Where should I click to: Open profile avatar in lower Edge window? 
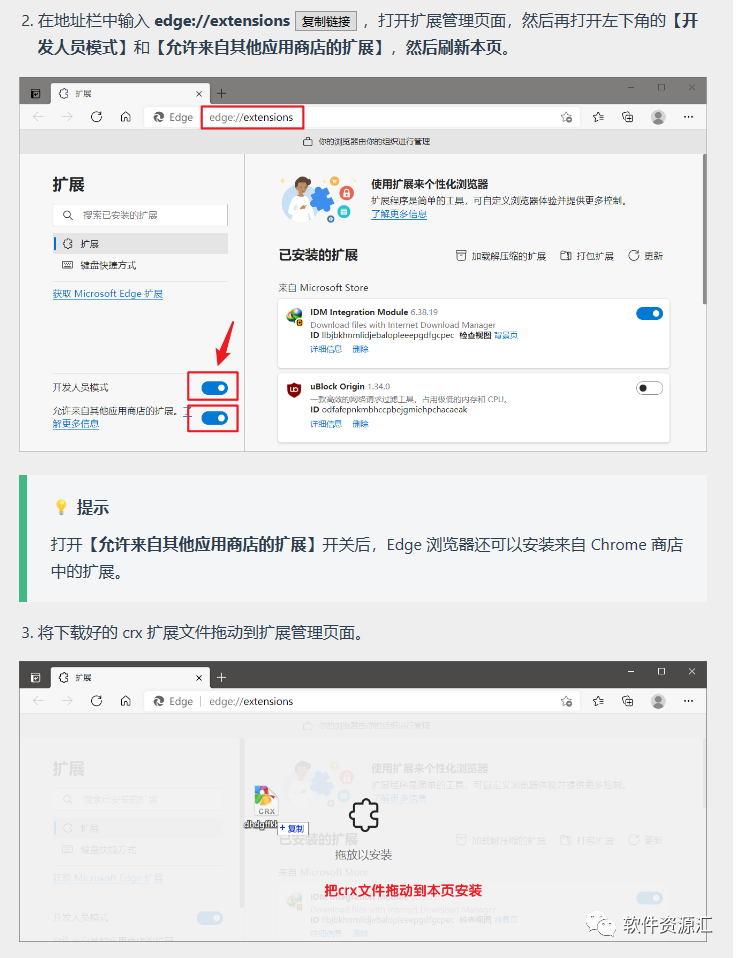point(658,701)
